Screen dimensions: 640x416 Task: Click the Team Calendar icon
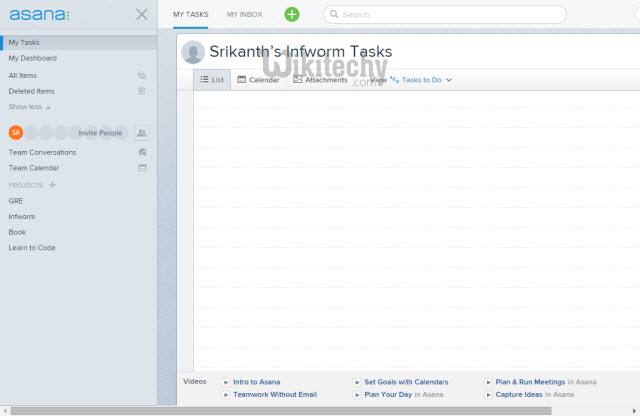tap(142, 168)
